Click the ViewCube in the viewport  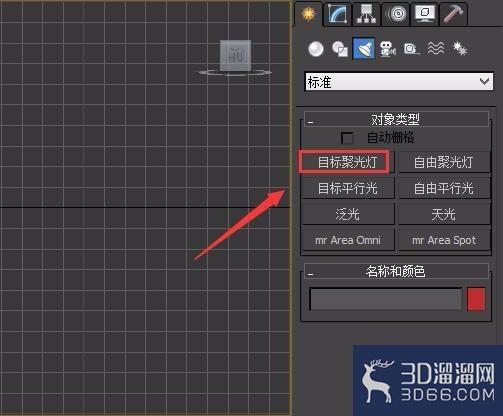coord(235,57)
